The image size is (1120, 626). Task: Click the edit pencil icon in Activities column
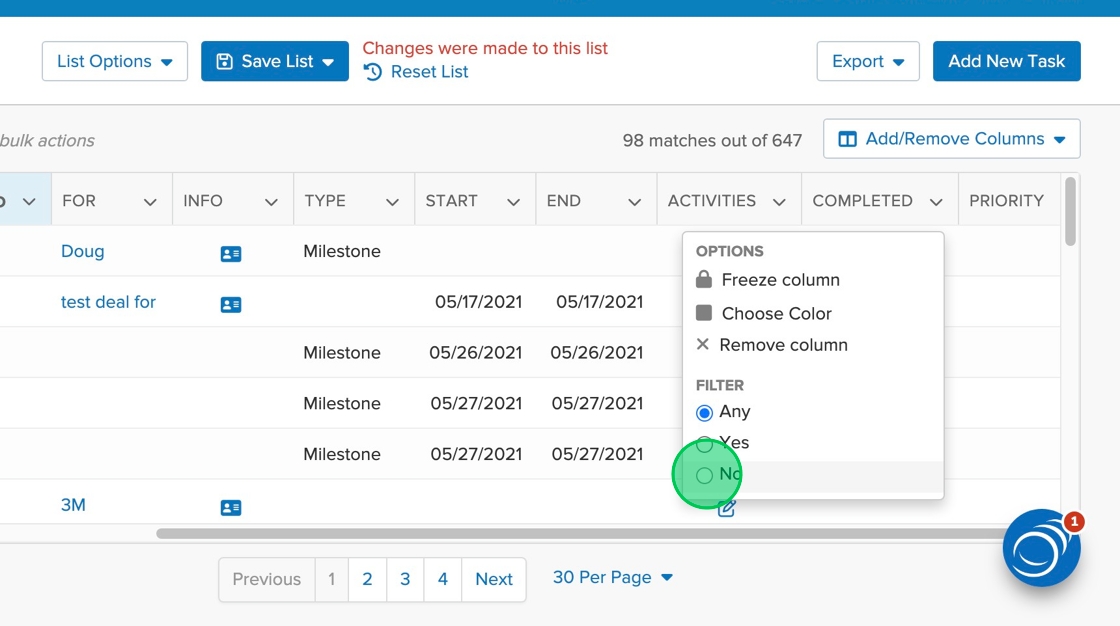pyautogui.click(x=727, y=508)
